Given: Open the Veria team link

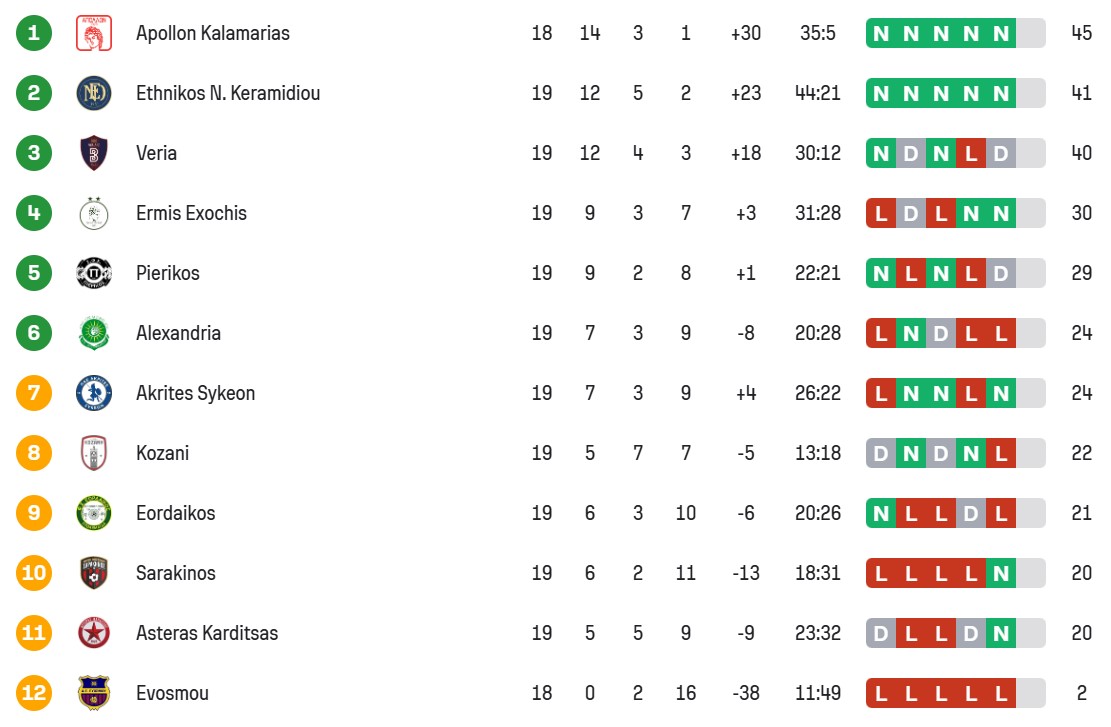Looking at the screenshot, I should point(156,153).
